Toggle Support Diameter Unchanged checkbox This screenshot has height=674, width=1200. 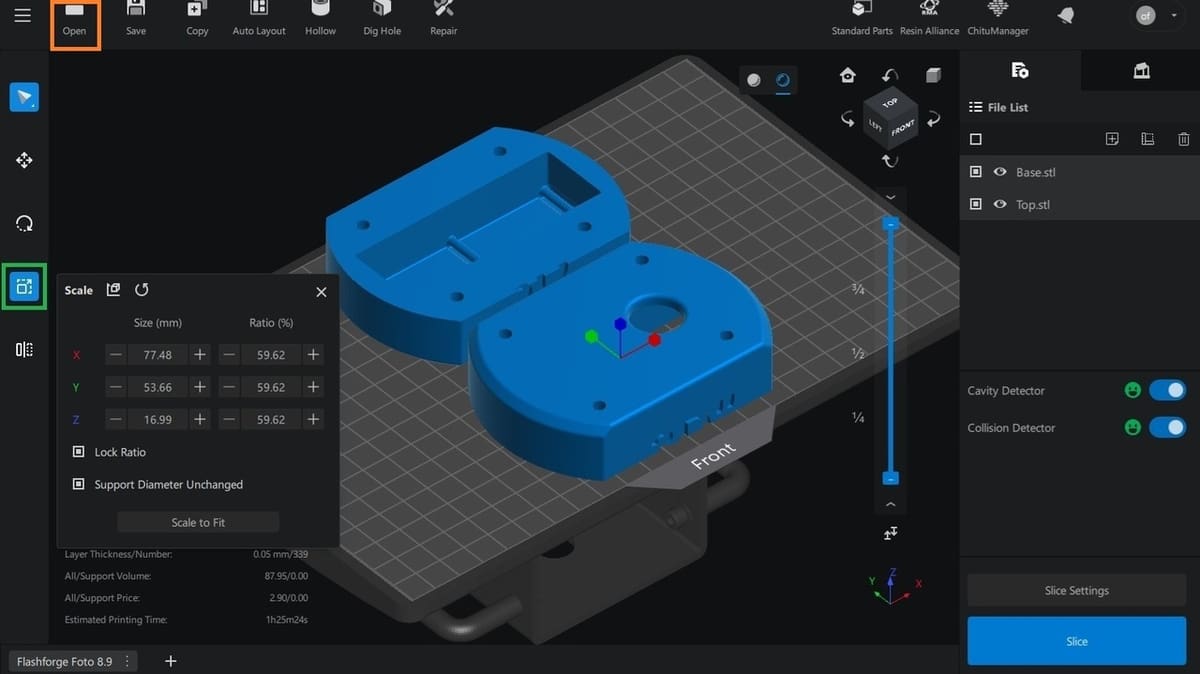tap(79, 484)
